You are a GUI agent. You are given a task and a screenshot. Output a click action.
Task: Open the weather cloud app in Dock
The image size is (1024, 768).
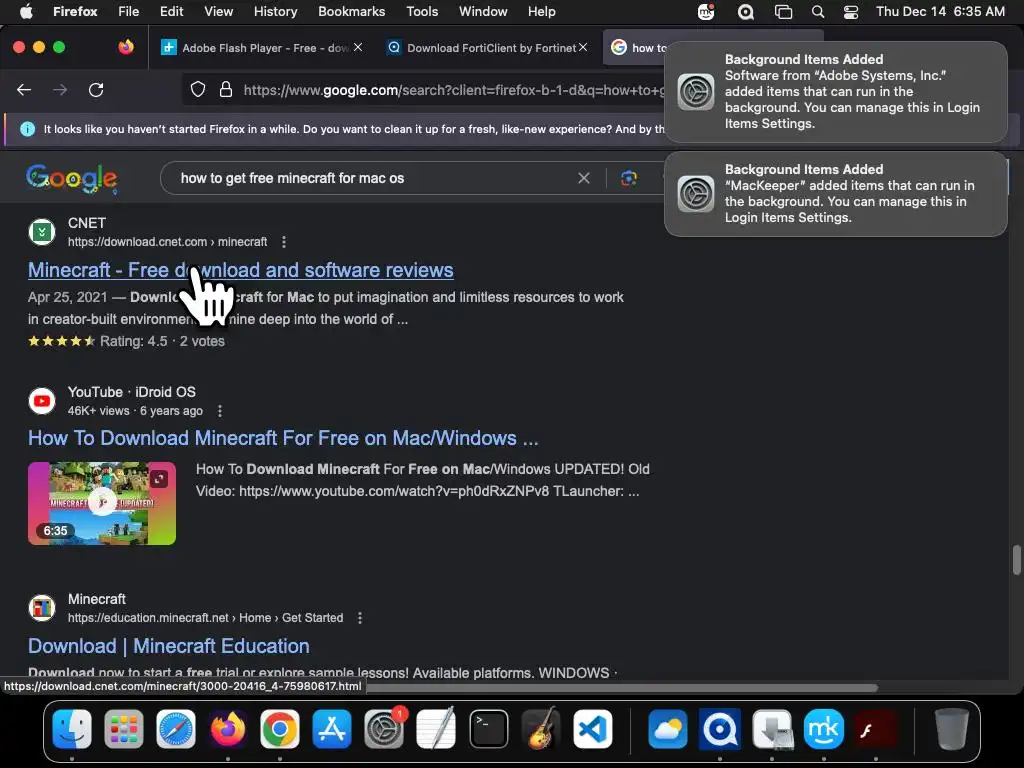pos(667,729)
